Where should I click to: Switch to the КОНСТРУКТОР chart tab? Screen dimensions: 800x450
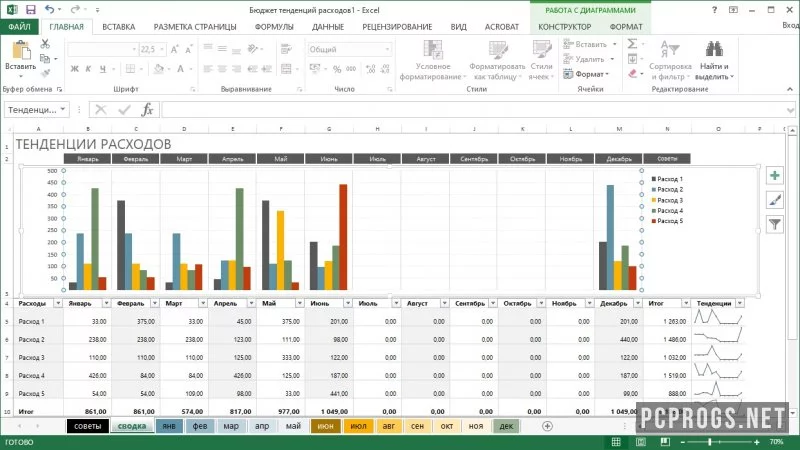click(564, 27)
